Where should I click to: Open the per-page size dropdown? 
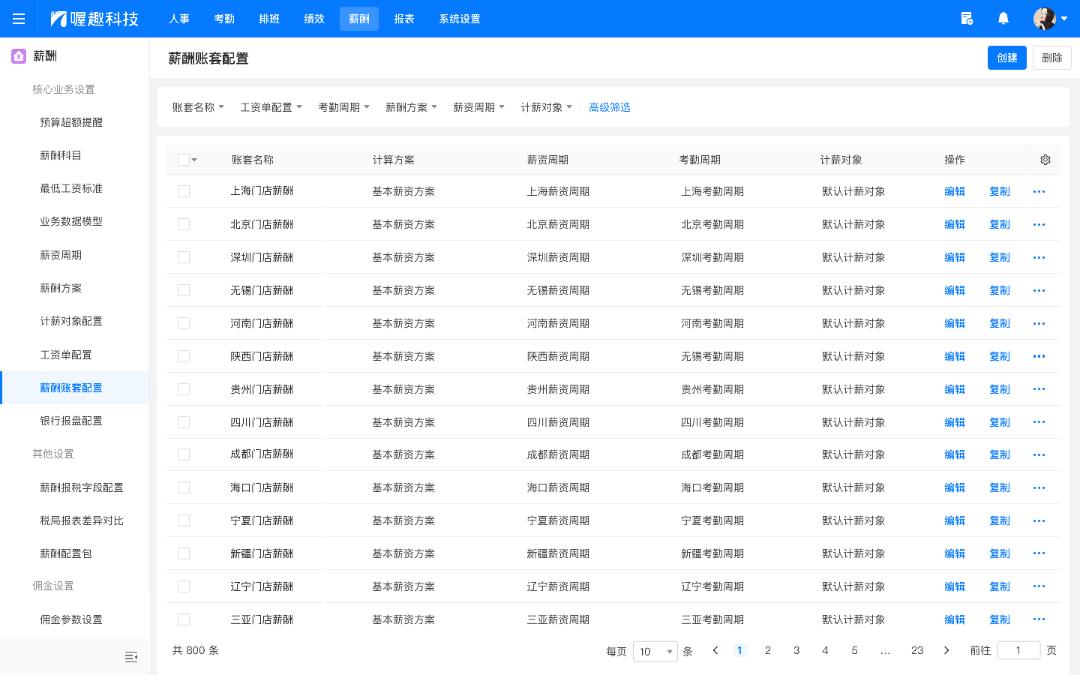tap(656, 651)
